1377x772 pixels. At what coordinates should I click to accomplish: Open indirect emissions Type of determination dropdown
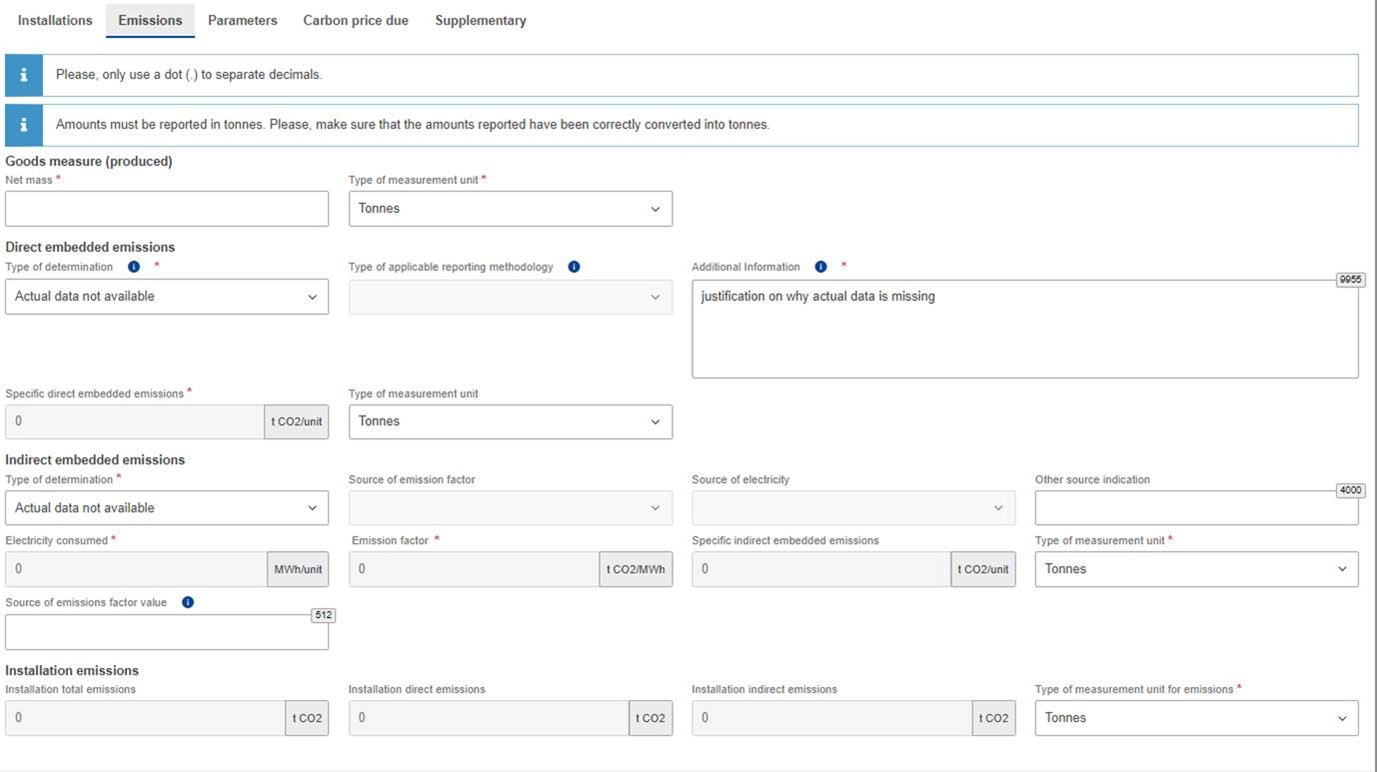coord(167,508)
